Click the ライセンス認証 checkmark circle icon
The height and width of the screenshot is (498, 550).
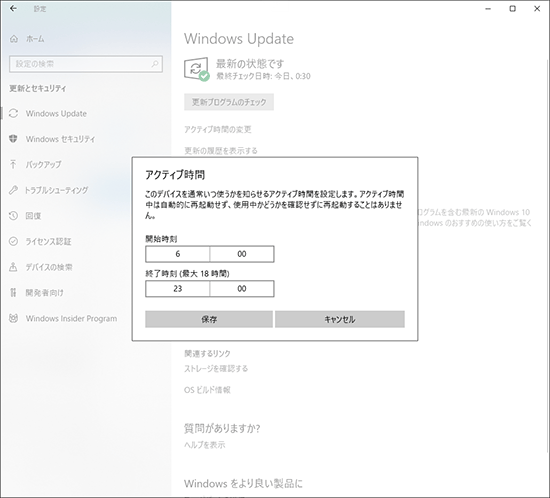tap(13, 241)
